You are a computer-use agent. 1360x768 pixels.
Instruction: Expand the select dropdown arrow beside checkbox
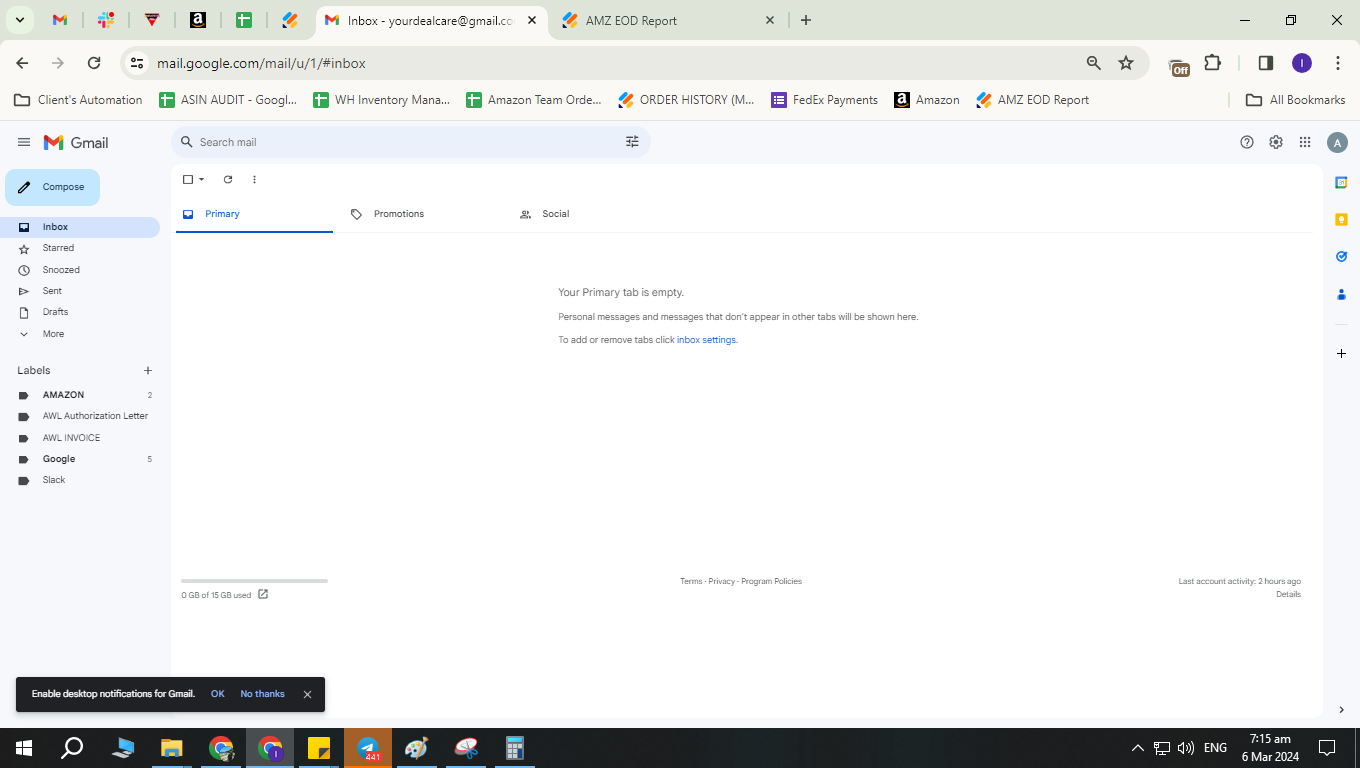201,180
